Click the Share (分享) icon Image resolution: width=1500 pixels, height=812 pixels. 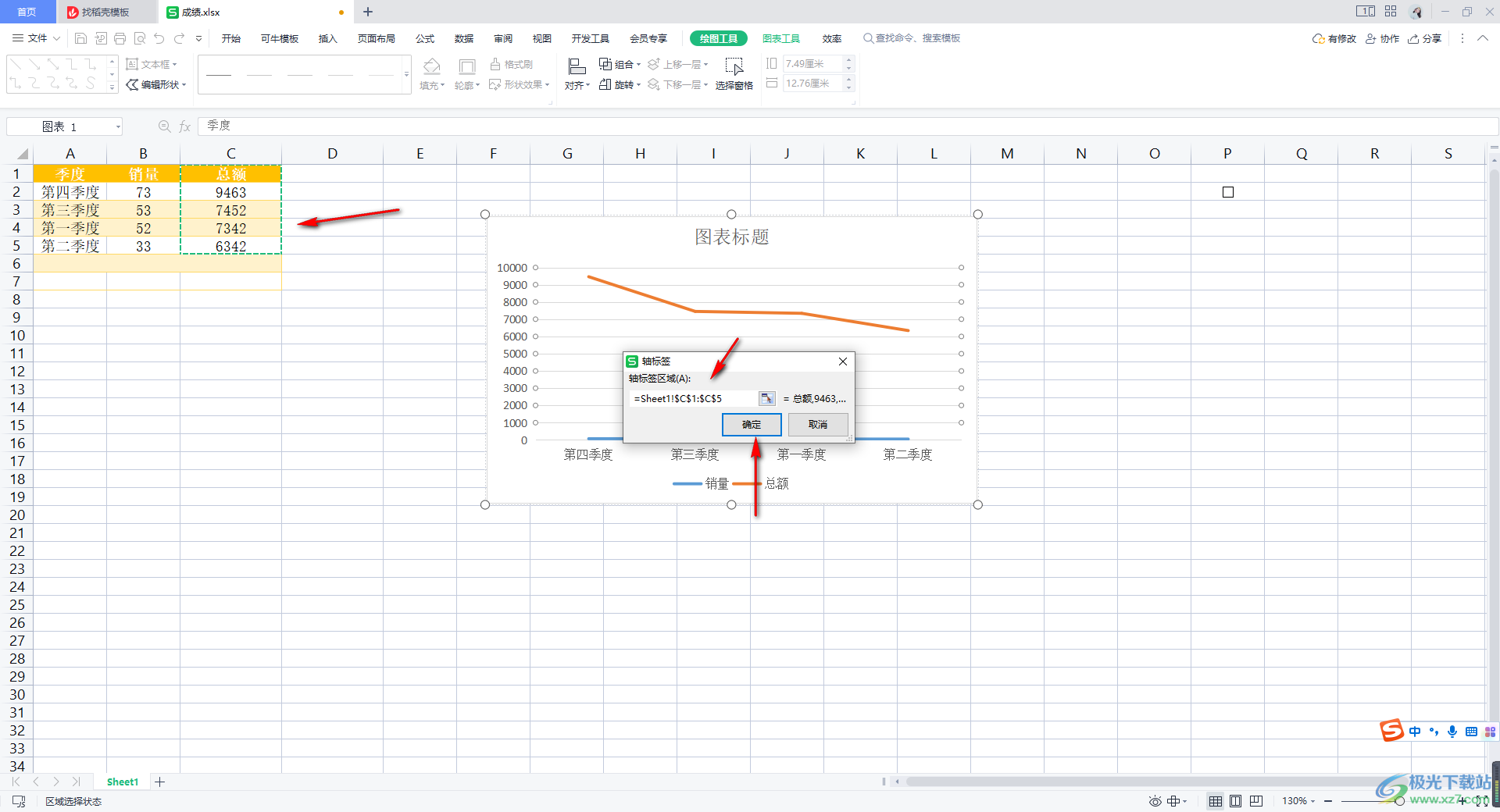coord(1424,38)
